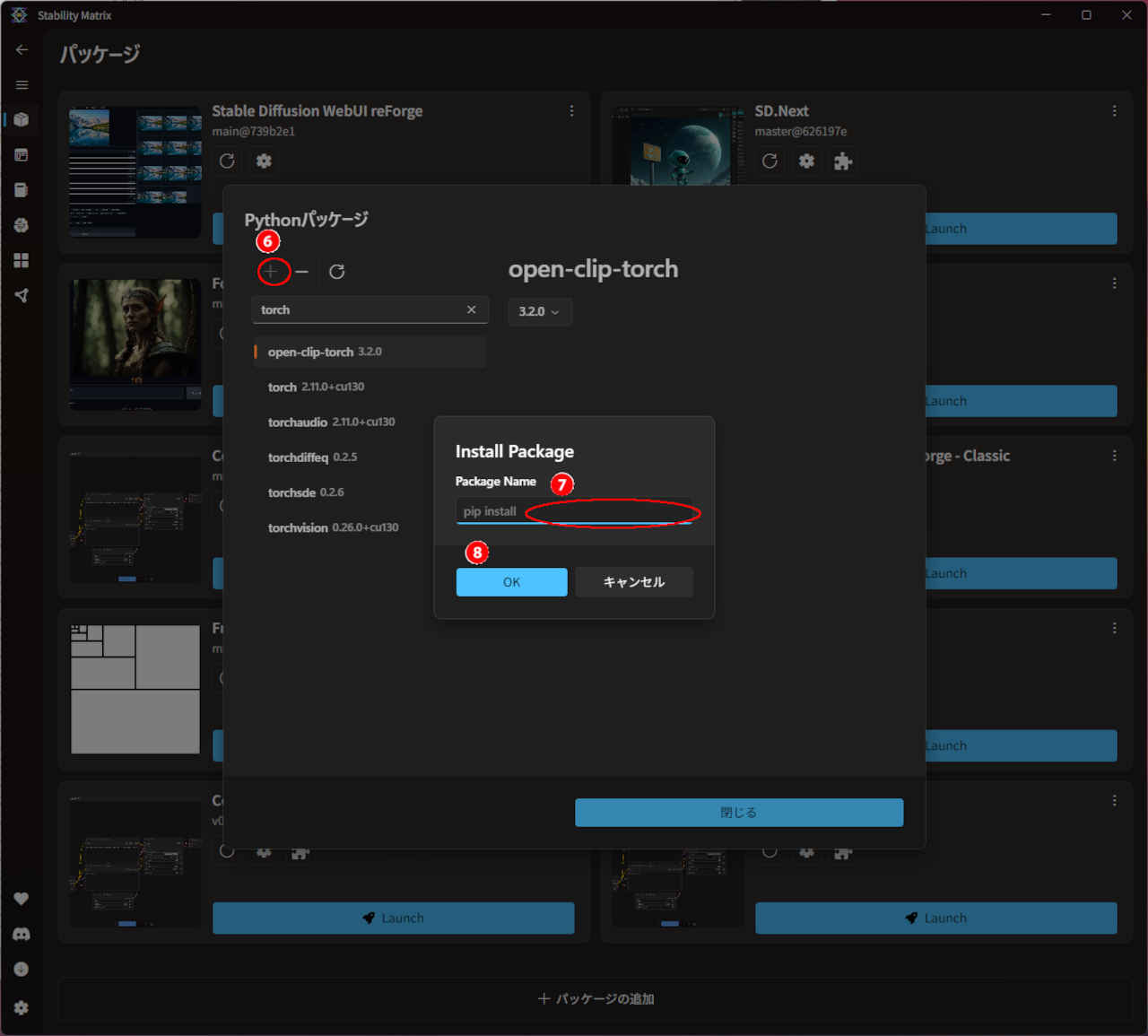Open three-dot menu for the Classic card

(x=1114, y=456)
